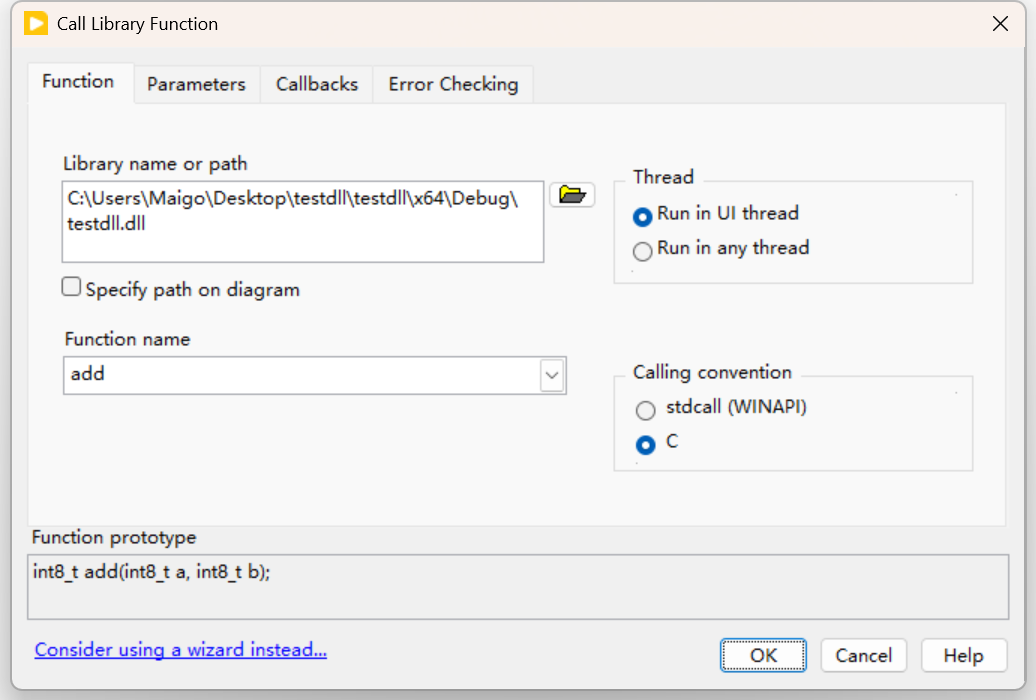Switch to the Parameters tab
This screenshot has width=1036, height=700.
tap(196, 84)
